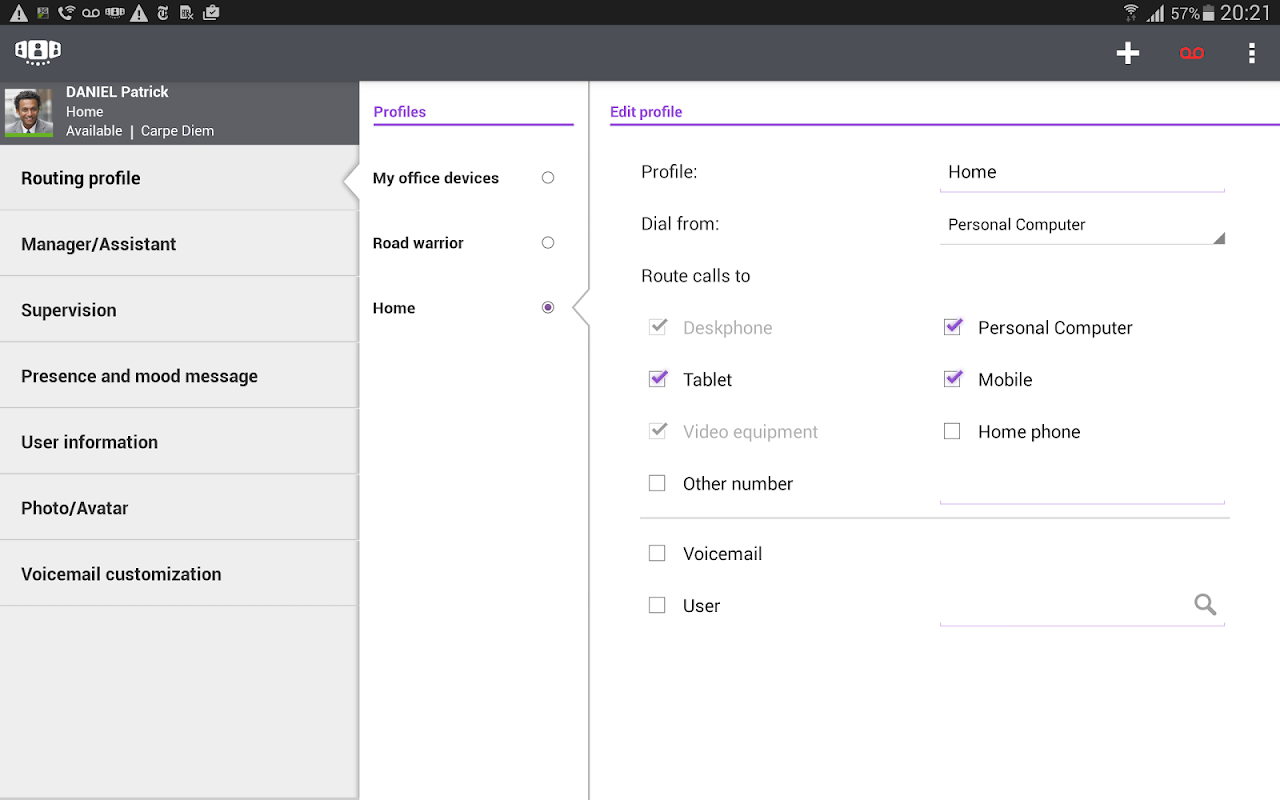1280x800 pixels.
Task: Select the My office devices profile radio
Action: pos(547,178)
